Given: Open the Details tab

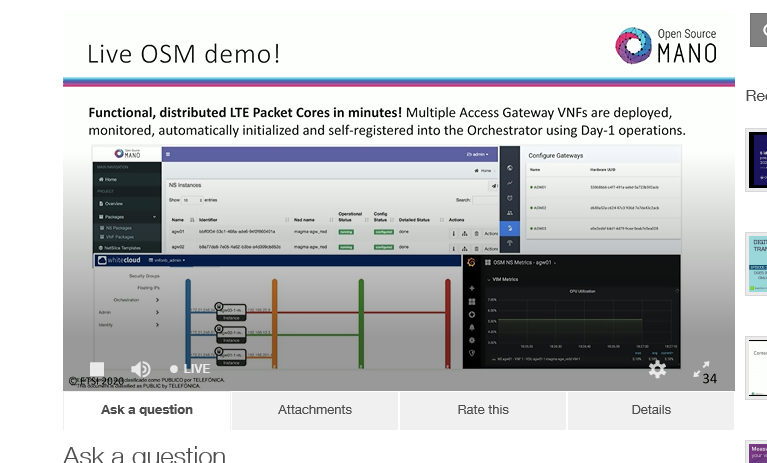Looking at the screenshot, I should pos(651,410).
